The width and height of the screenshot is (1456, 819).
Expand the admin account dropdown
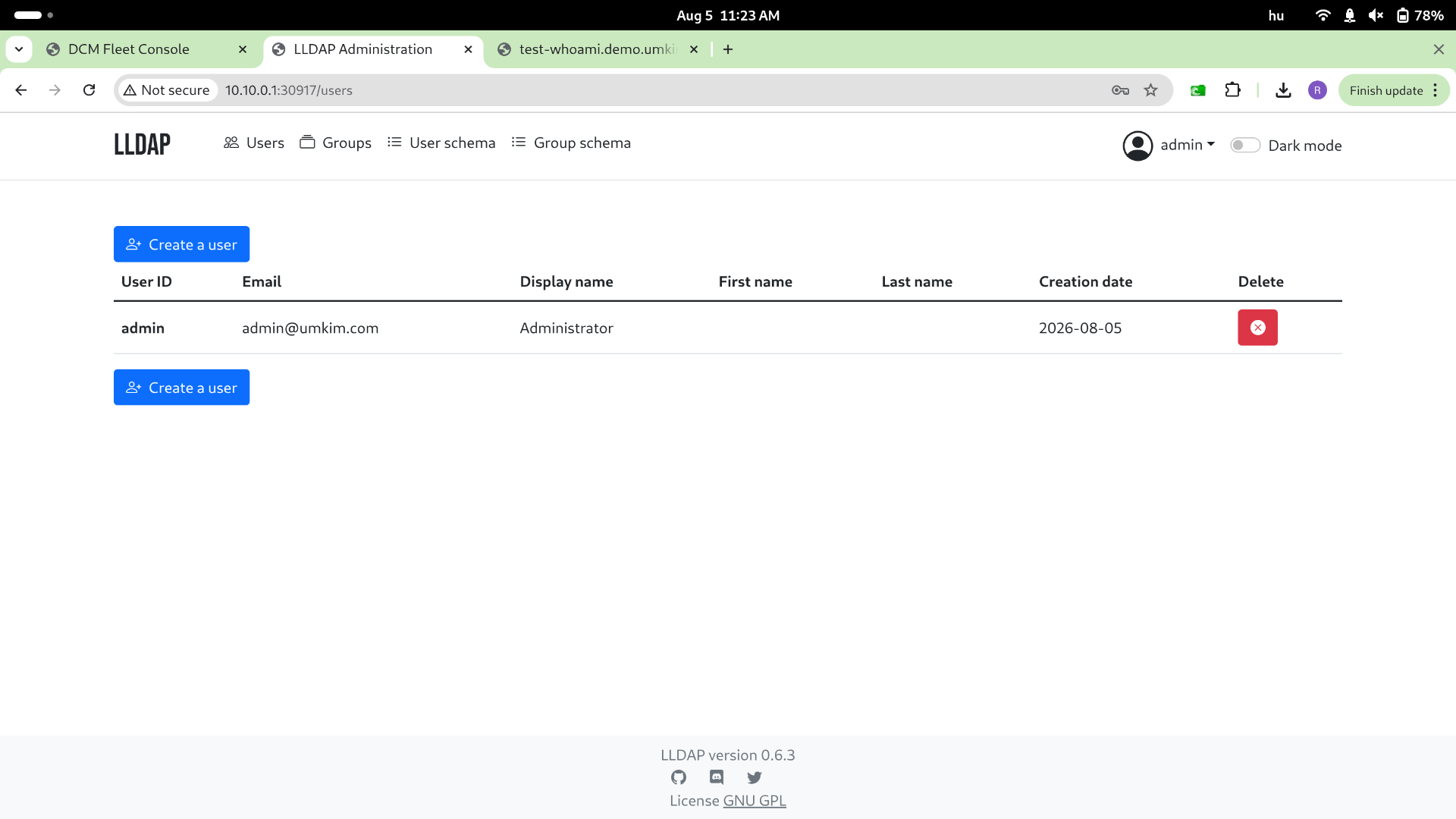1188,145
